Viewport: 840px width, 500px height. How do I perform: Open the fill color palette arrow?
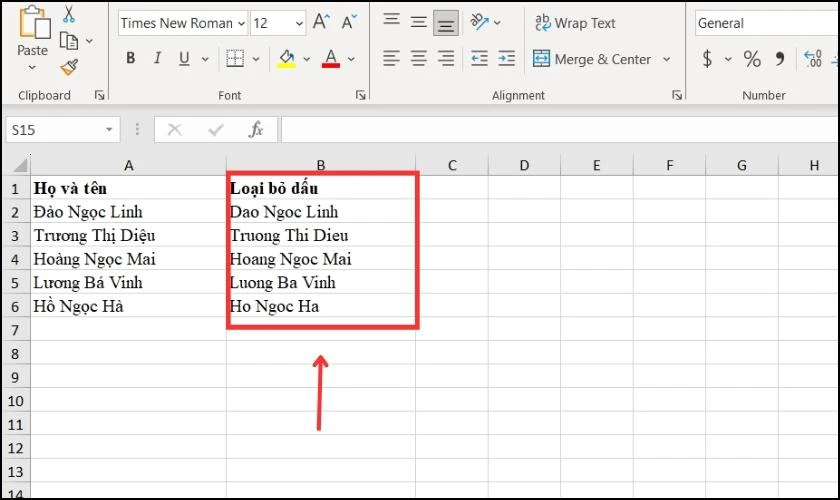click(306, 59)
